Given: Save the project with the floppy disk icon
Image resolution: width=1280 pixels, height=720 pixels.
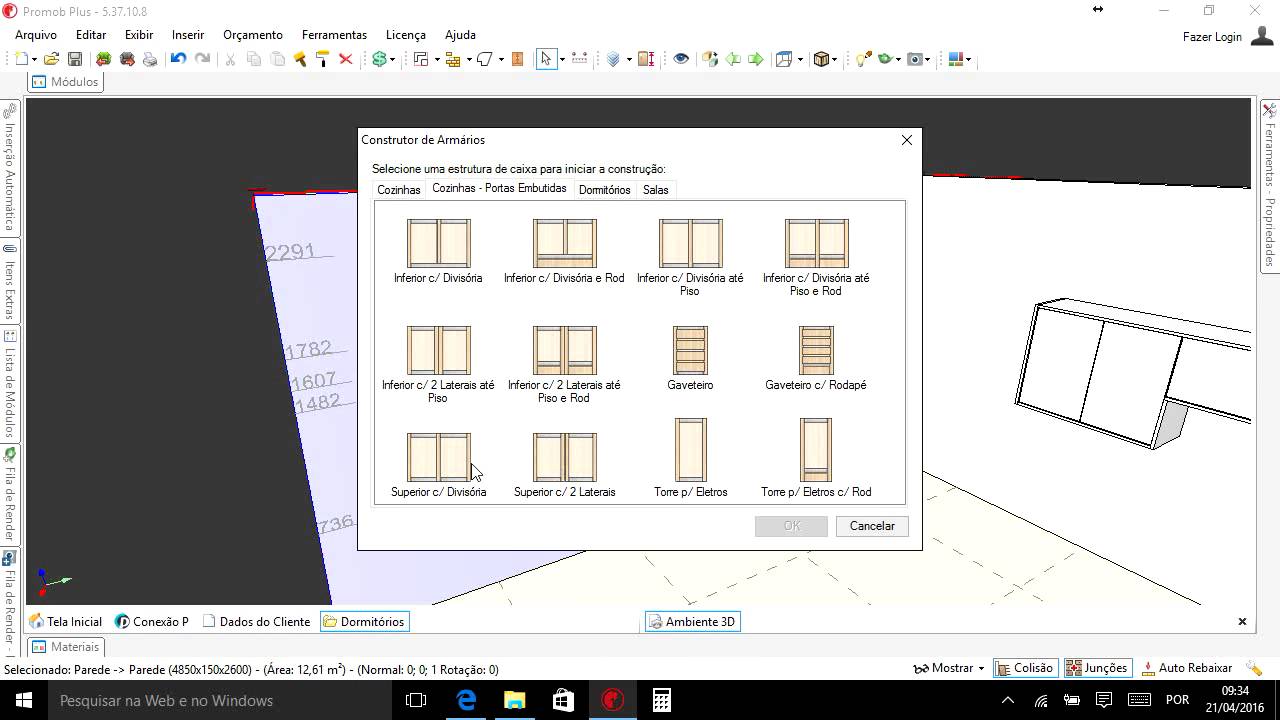Looking at the screenshot, I should [x=75, y=59].
